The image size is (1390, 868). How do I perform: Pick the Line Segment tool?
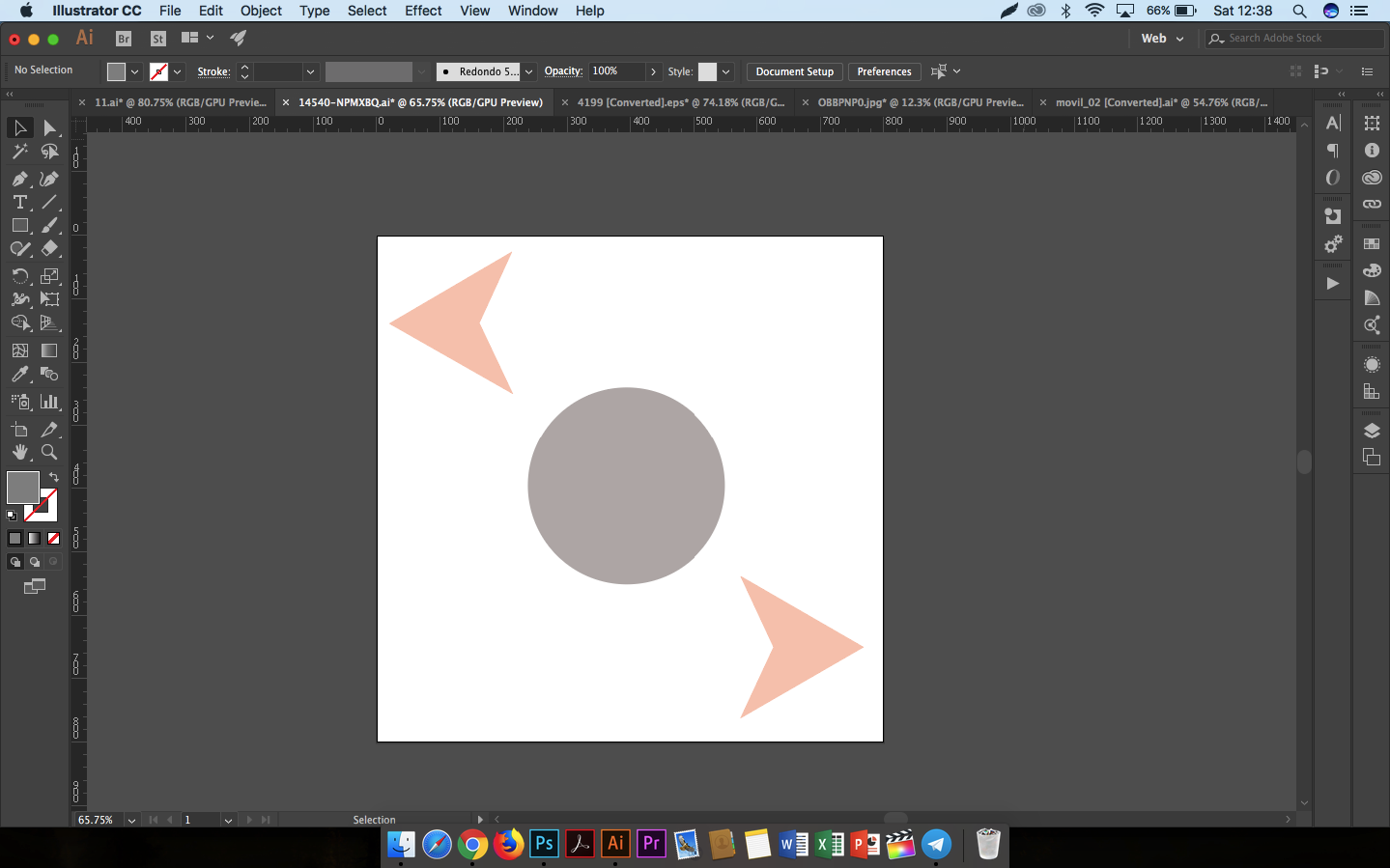coord(49,202)
